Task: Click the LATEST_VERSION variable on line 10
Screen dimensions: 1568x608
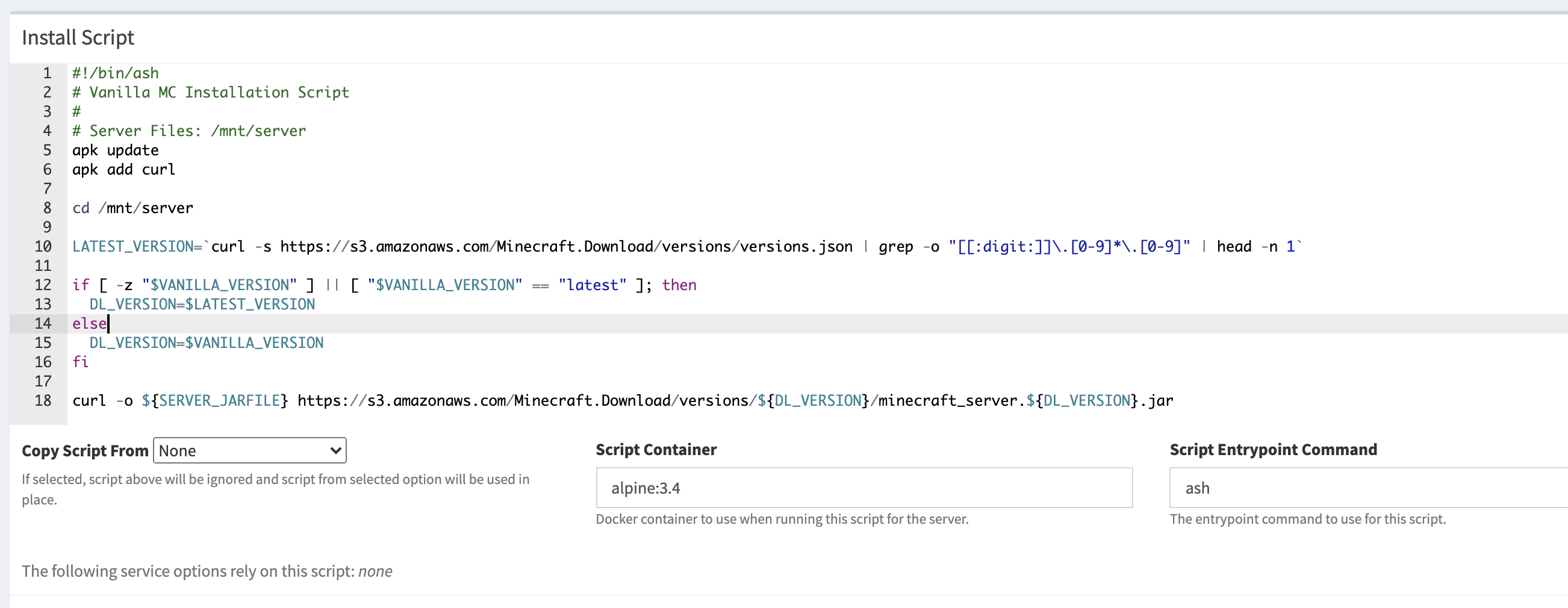Action: tap(132, 246)
